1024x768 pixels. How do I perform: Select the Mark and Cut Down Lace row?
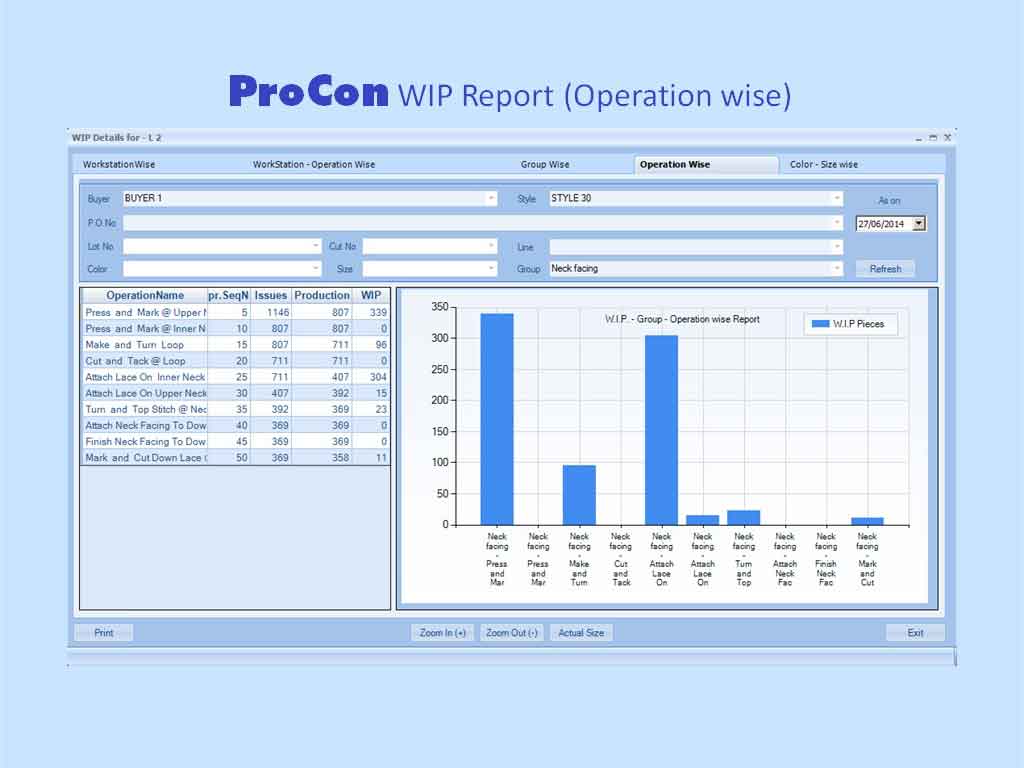pyautogui.click(x=235, y=458)
